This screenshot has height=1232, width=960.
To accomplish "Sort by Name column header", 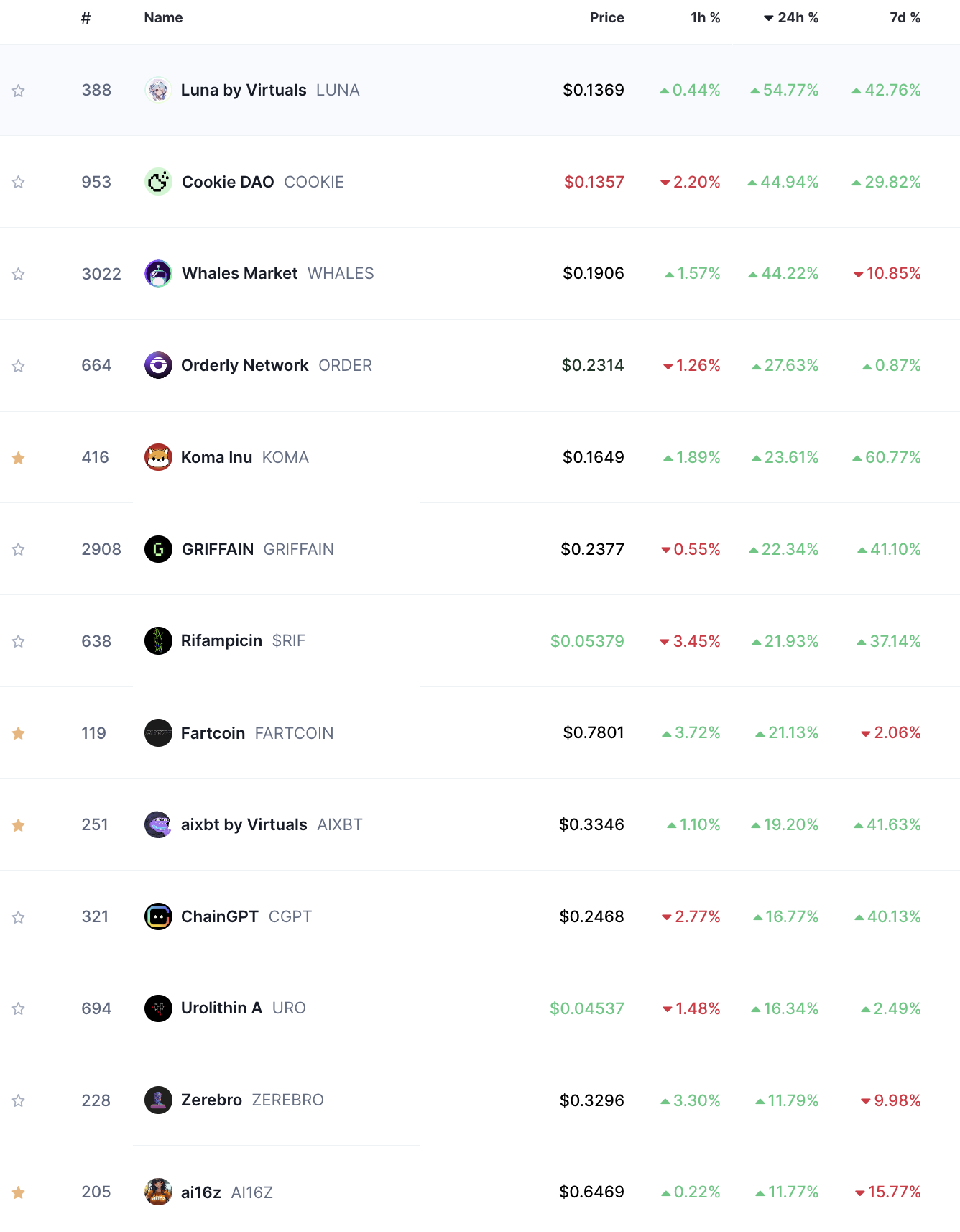I will (x=163, y=18).
